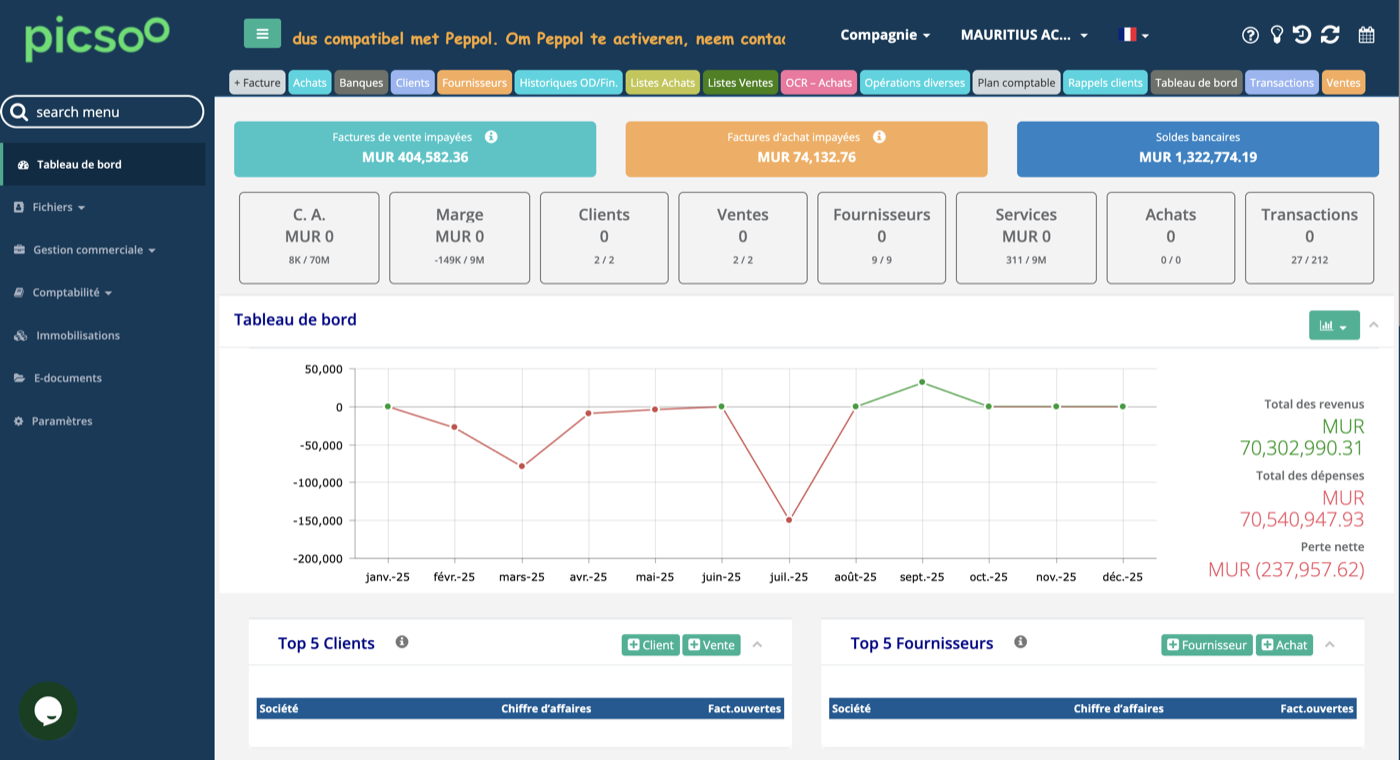Collapse the Top 5 Clients panel
This screenshot has width=1400, height=760.
pos(757,645)
